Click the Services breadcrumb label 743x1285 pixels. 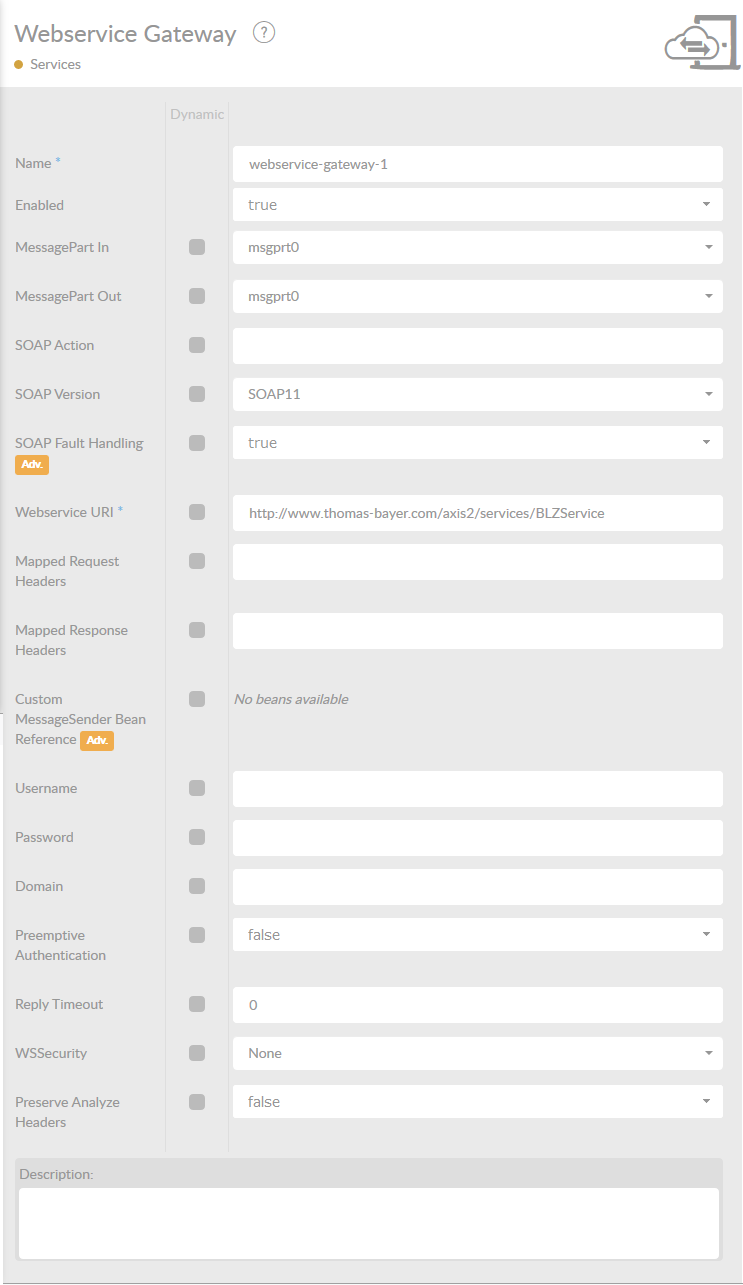click(x=55, y=64)
